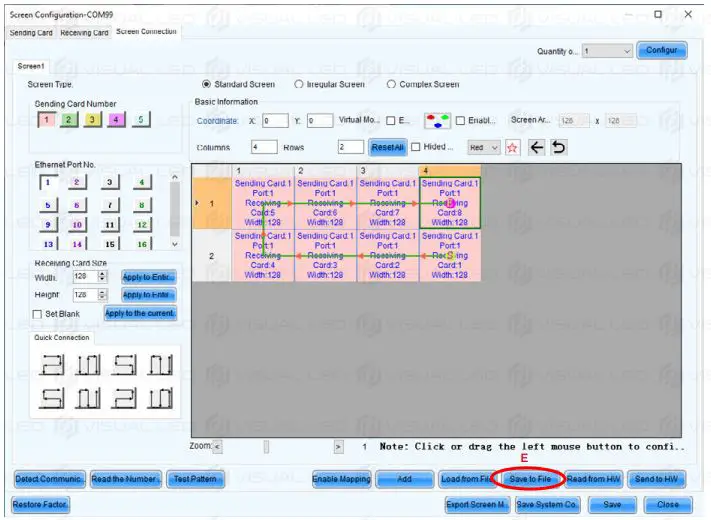Select Complex Screen radio button

point(391,84)
